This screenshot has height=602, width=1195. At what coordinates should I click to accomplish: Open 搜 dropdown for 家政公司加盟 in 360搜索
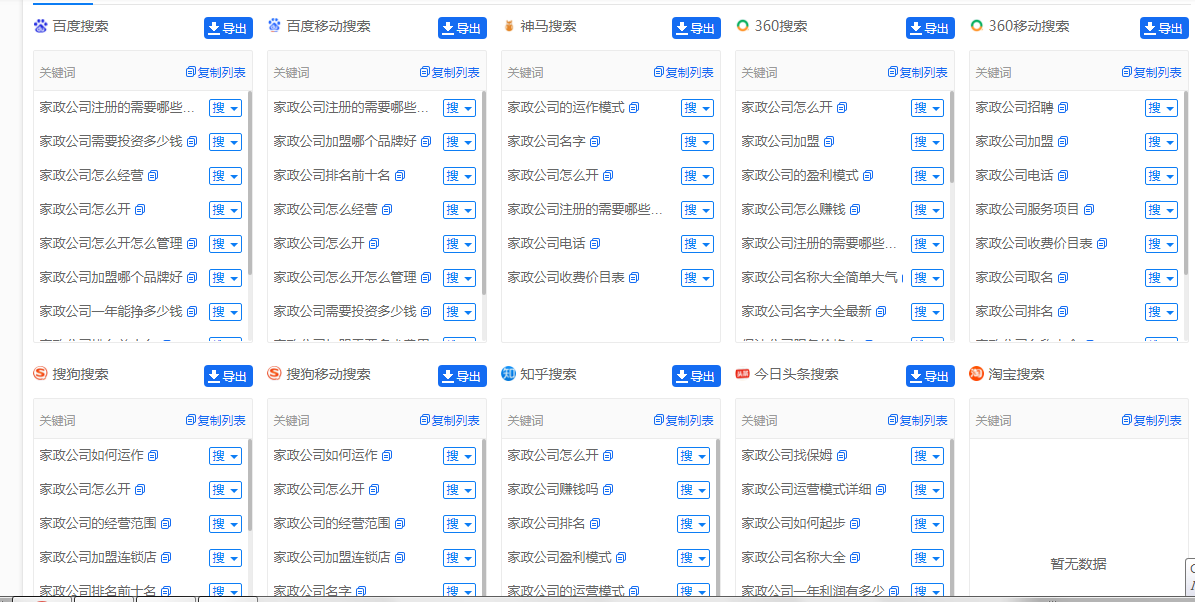tap(927, 142)
